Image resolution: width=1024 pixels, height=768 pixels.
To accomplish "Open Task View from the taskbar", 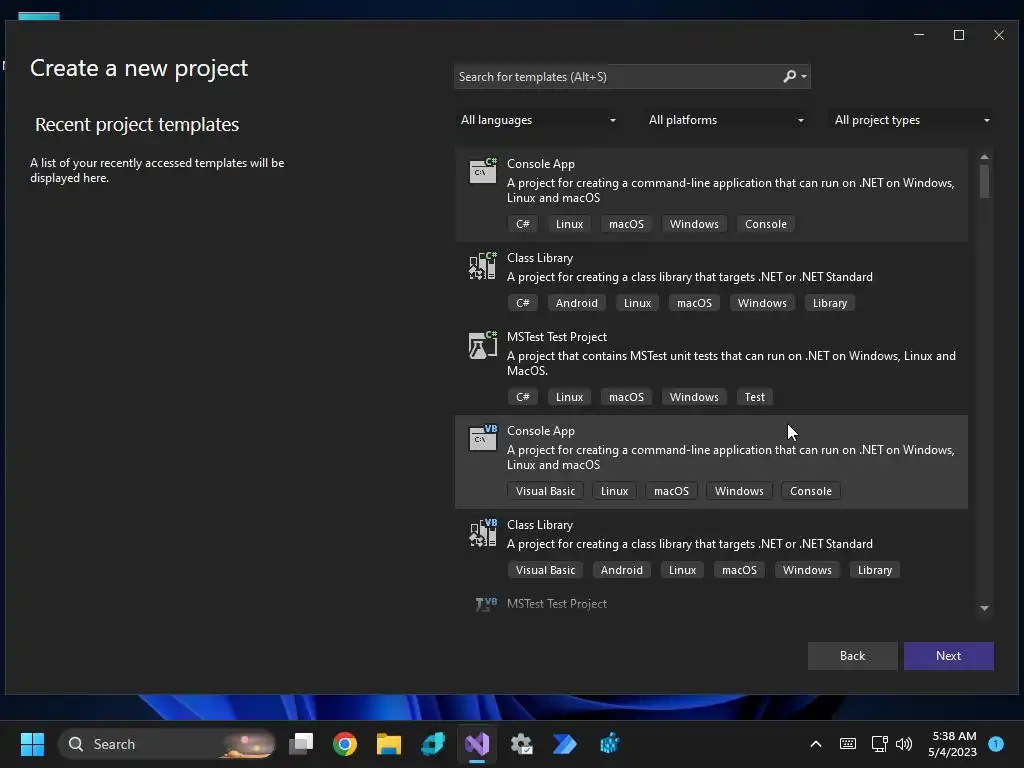I will pos(301,744).
